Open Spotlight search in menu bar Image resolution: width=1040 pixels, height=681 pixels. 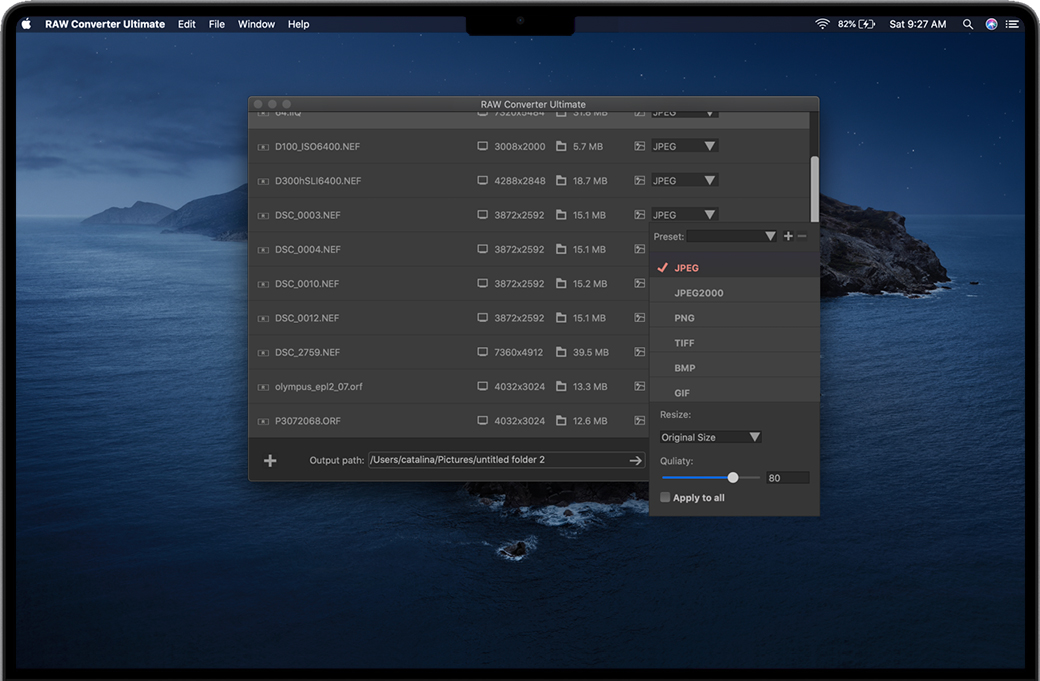click(x=967, y=24)
